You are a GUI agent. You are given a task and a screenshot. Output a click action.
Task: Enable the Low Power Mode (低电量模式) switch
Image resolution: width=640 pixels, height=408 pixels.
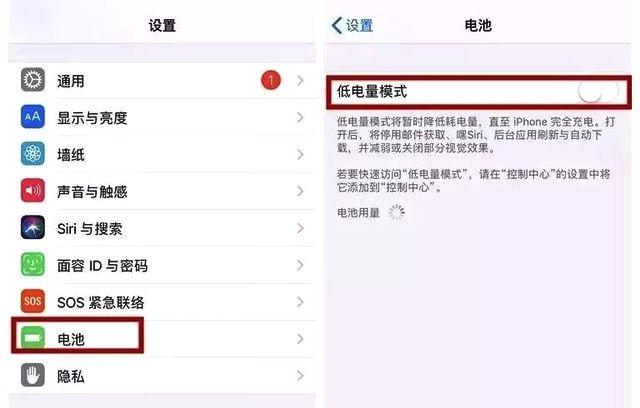click(x=598, y=92)
